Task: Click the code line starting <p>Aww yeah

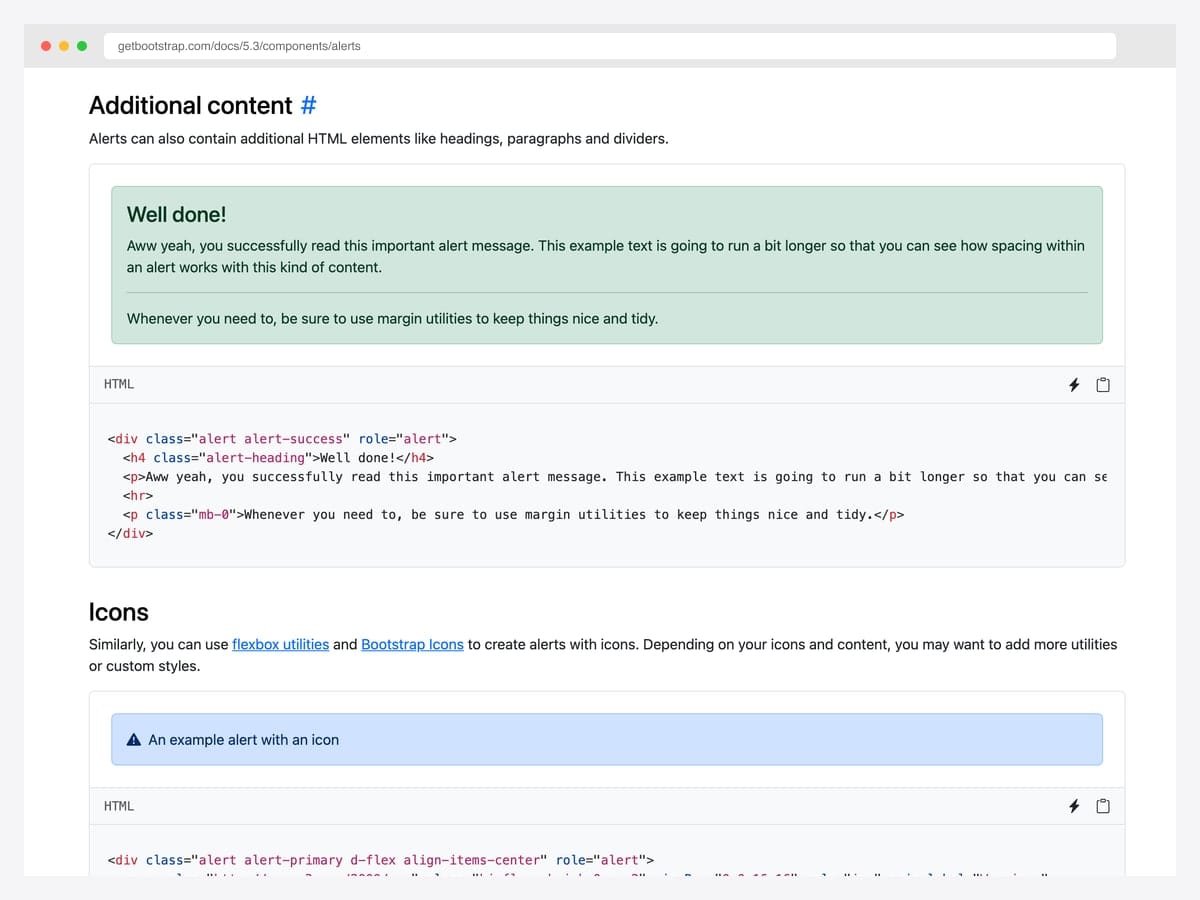Action: (614, 477)
